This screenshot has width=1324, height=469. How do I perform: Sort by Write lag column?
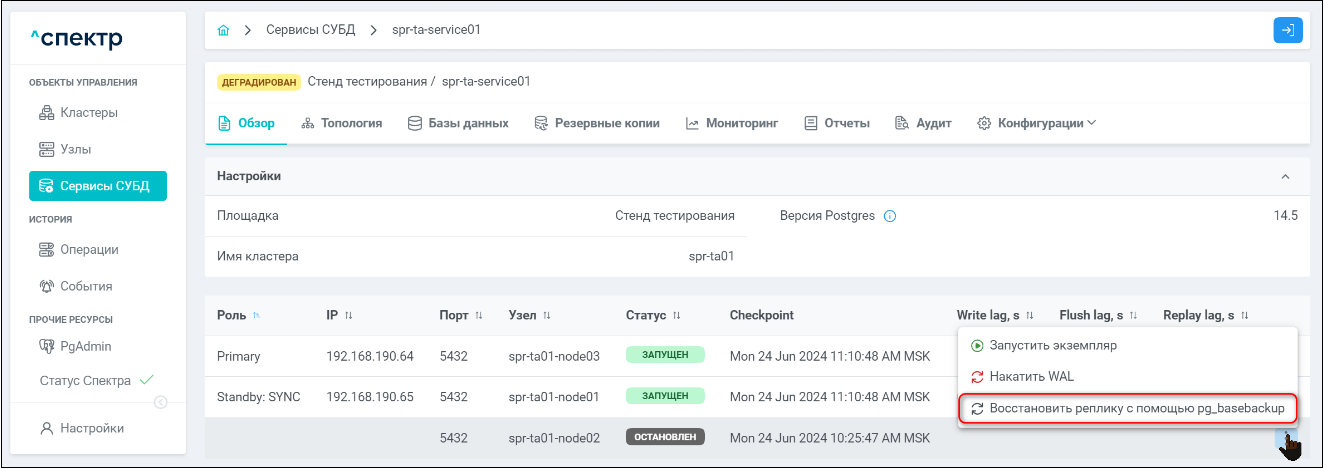point(1029,316)
